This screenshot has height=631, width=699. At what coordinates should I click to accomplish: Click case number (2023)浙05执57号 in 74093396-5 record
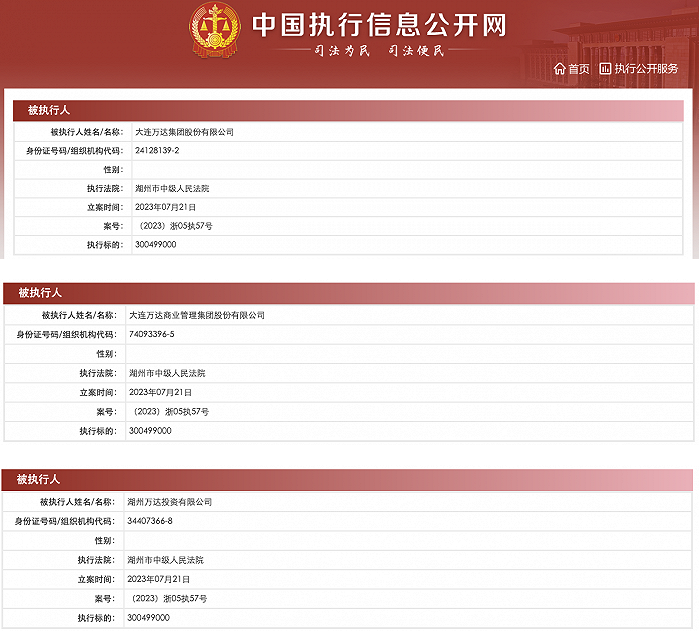[x=170, y=412]
